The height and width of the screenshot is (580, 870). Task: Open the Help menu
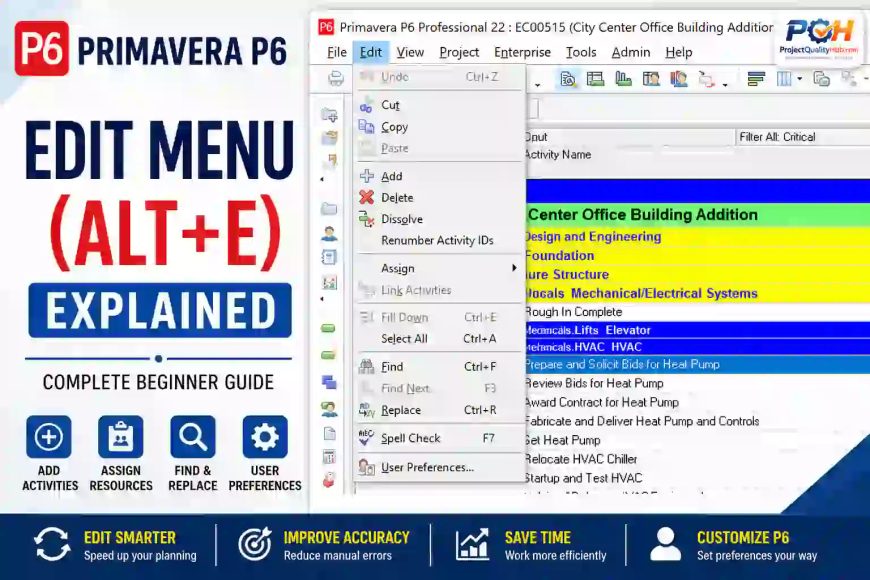coord(679,52)
